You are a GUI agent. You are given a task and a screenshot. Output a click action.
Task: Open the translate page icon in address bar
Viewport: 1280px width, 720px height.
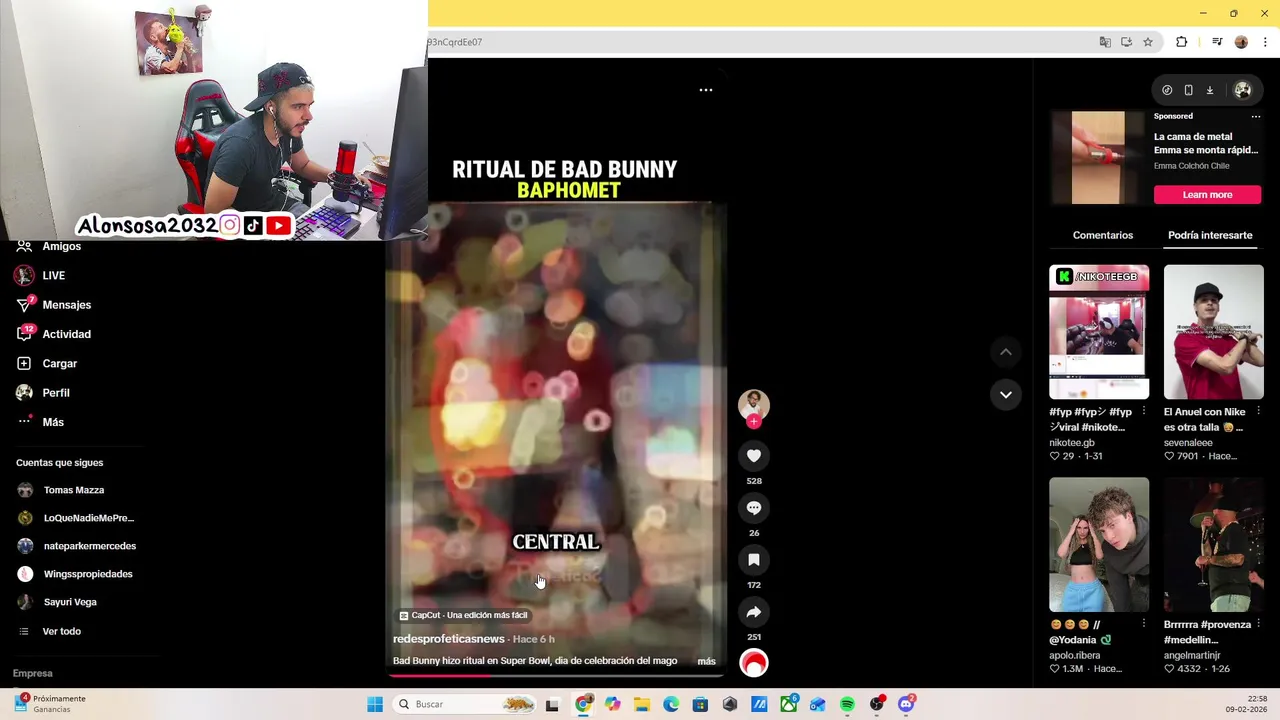point(1105,42)
